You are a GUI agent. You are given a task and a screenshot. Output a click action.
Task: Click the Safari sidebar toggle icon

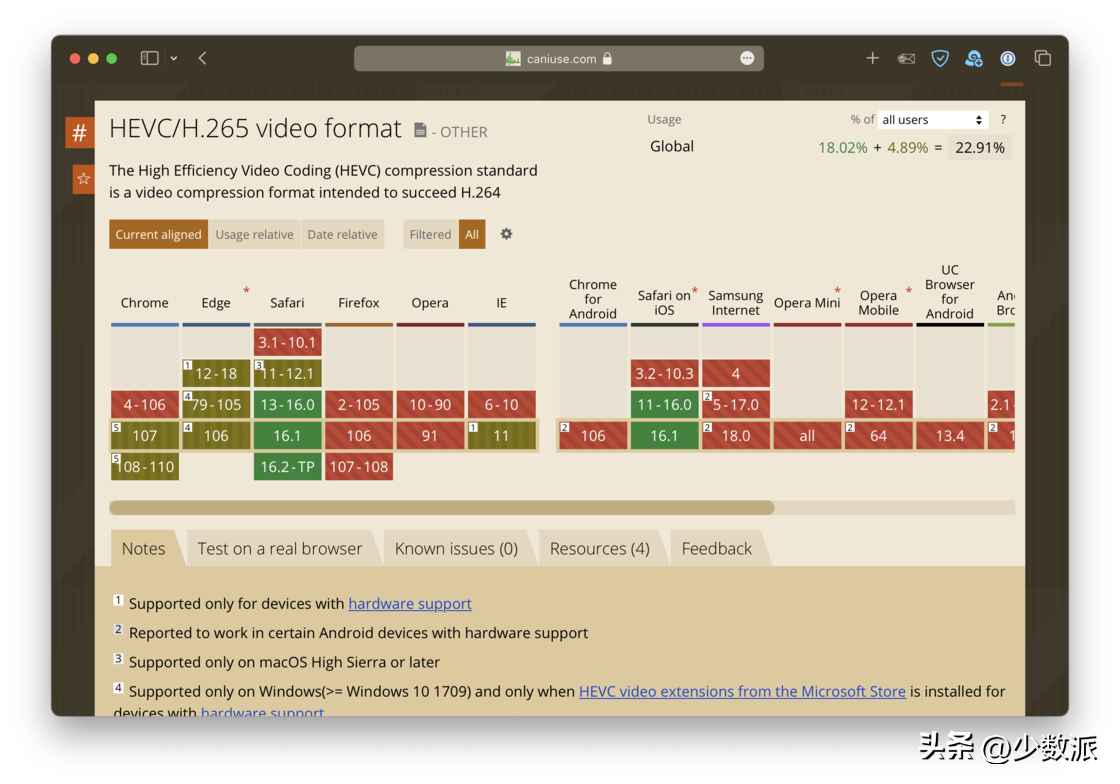tap(149, 58)
